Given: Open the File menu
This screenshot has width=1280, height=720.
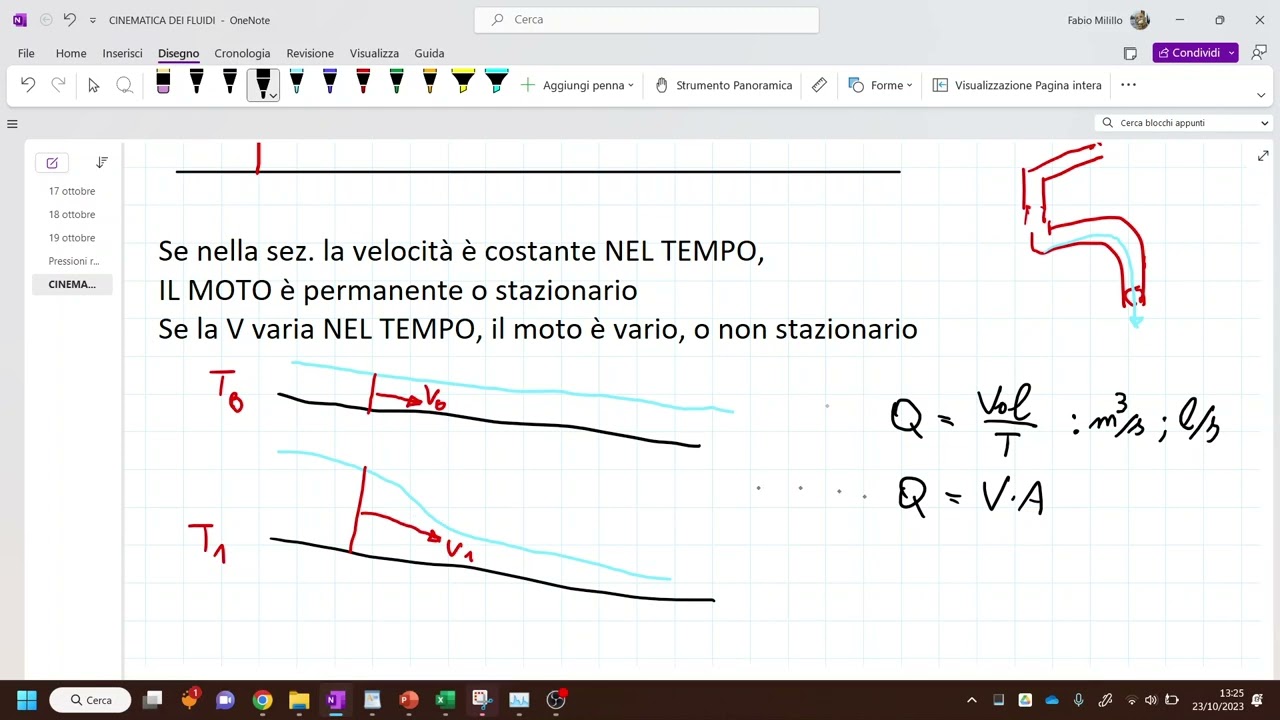Looking at the screenshot, I should pos(26,53).
